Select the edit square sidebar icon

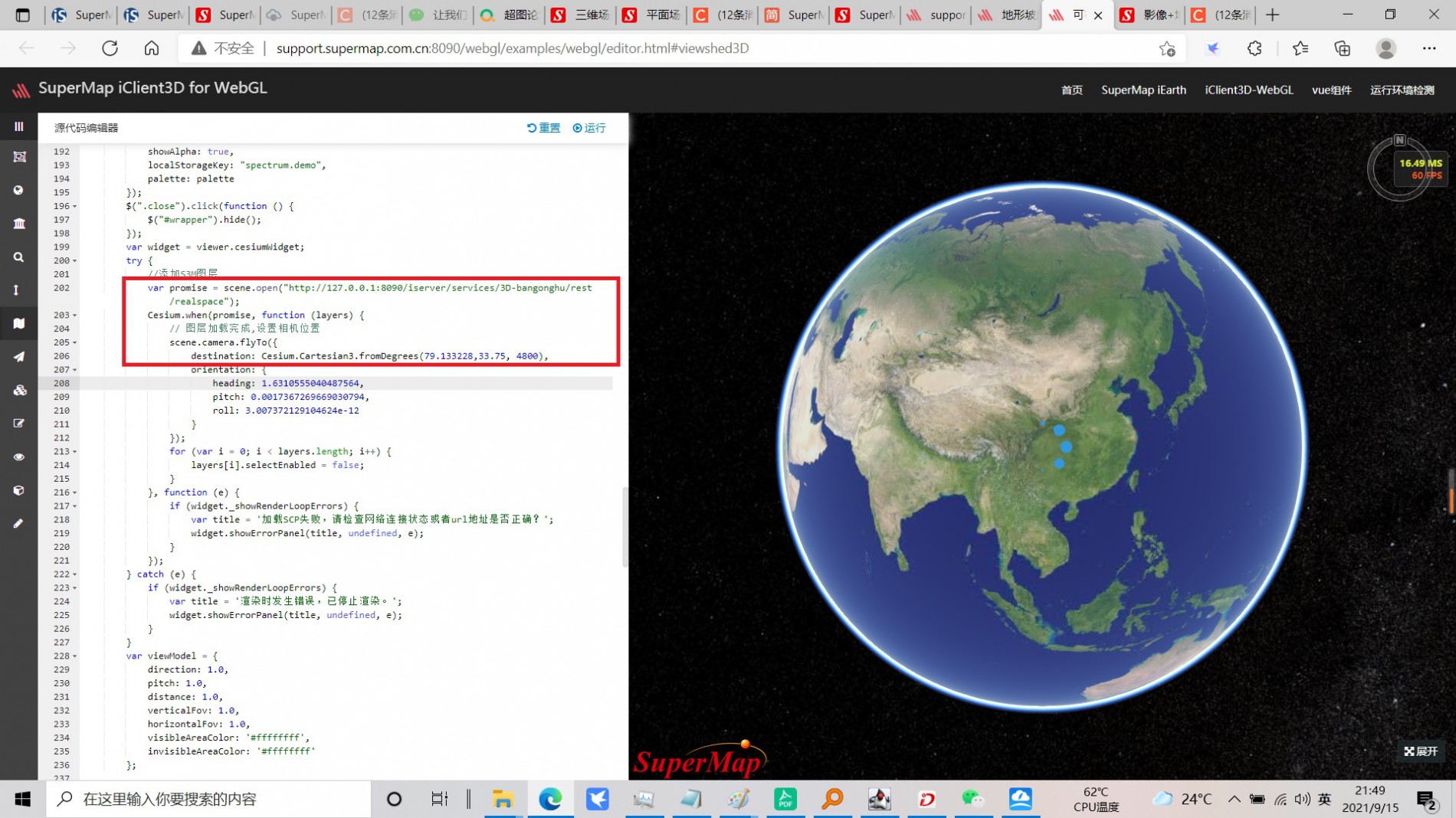(x=18, y=424)
